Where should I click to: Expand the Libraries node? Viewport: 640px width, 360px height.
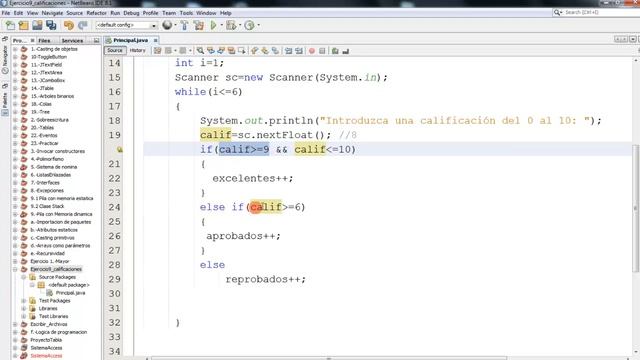pos(24,309)
